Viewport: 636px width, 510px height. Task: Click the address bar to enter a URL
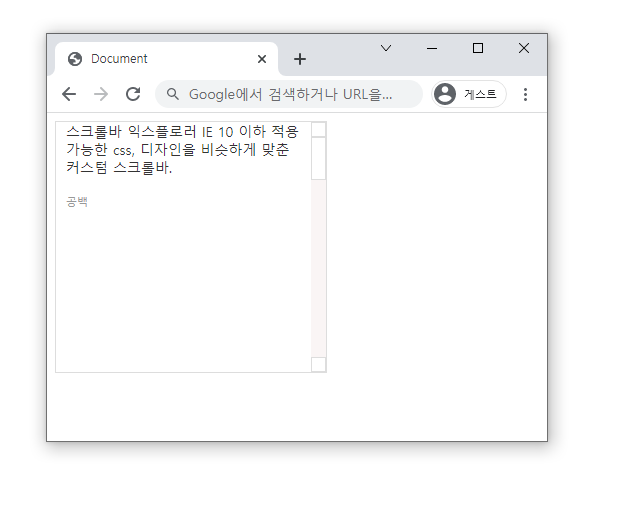[289, 94]
